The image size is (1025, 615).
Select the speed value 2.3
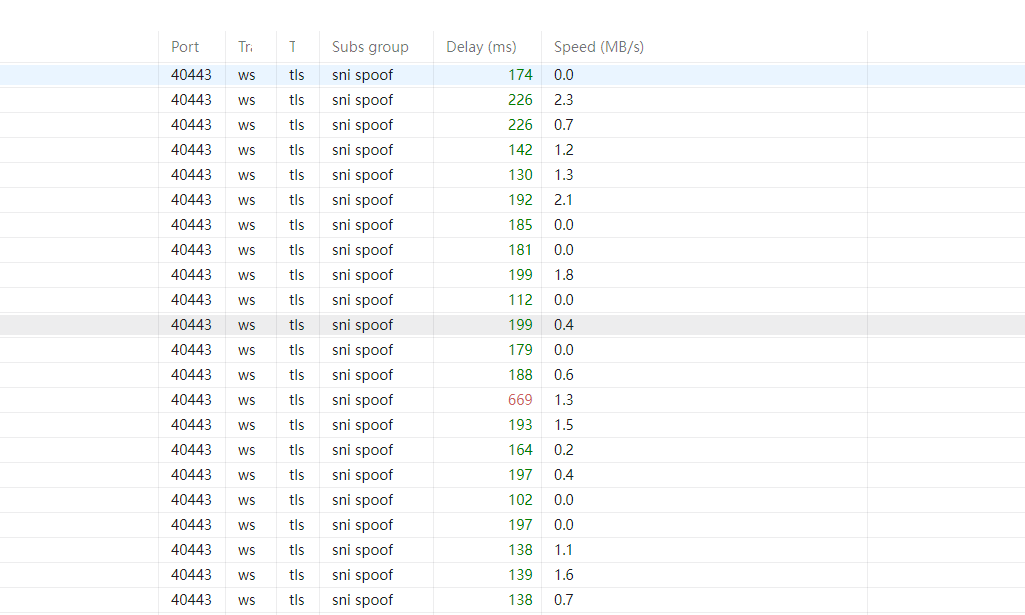pyautogui.click(x=563, y=100)
